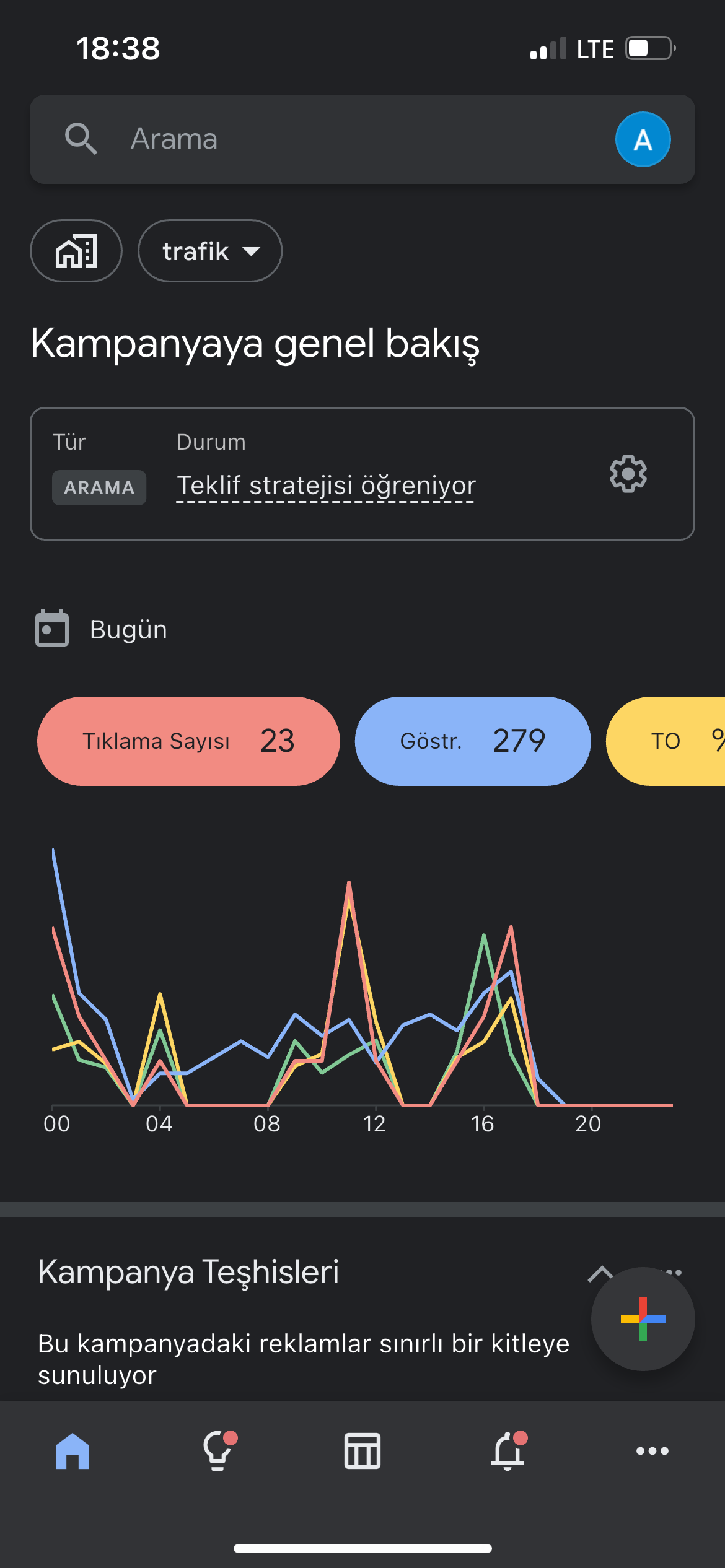Collapse the Kampanya Teşhisleri section
The height and width of the screenshot is (1568, 725).
(600, 1273)
